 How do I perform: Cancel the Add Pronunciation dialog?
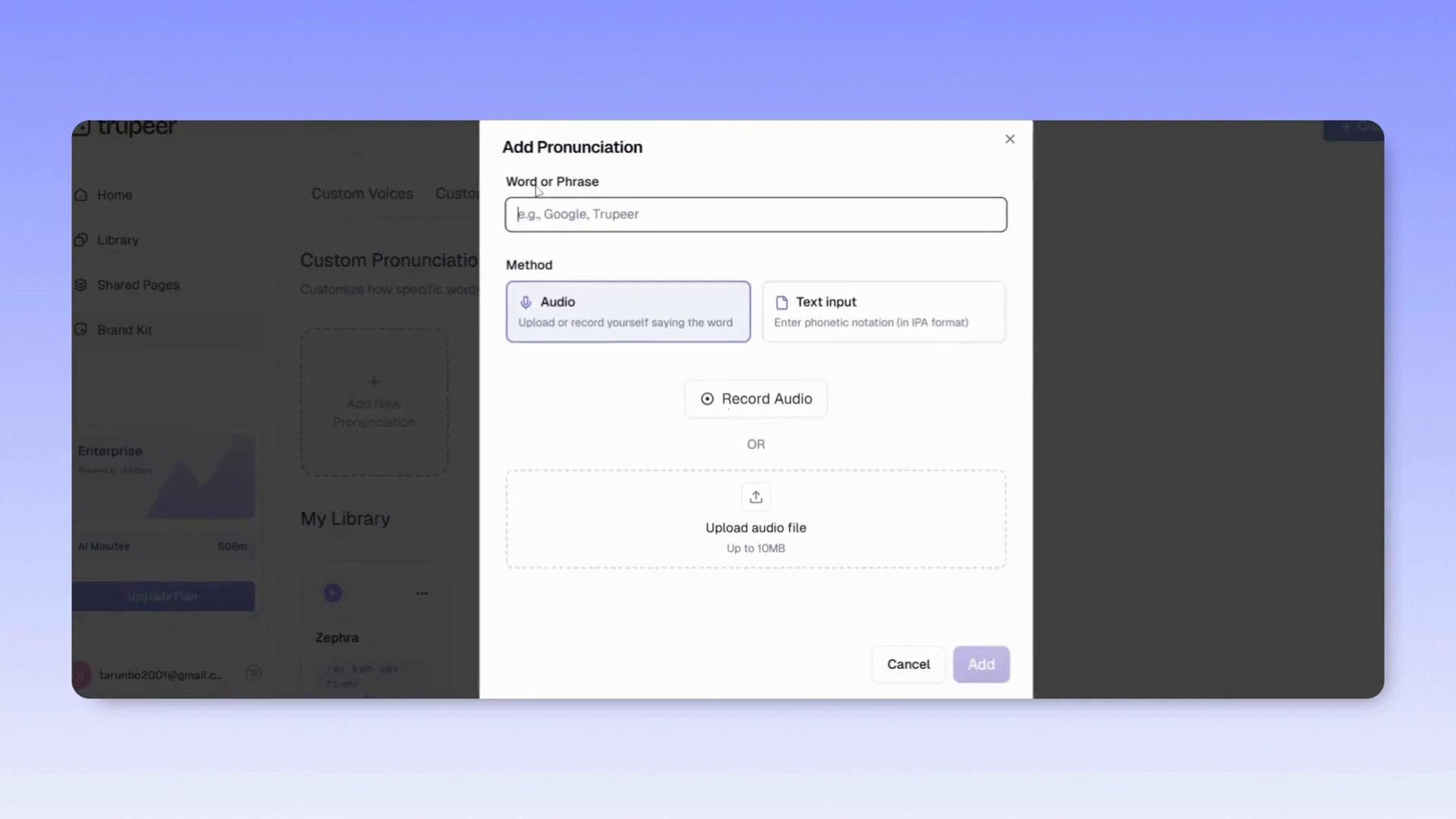(x=908, y=664)
